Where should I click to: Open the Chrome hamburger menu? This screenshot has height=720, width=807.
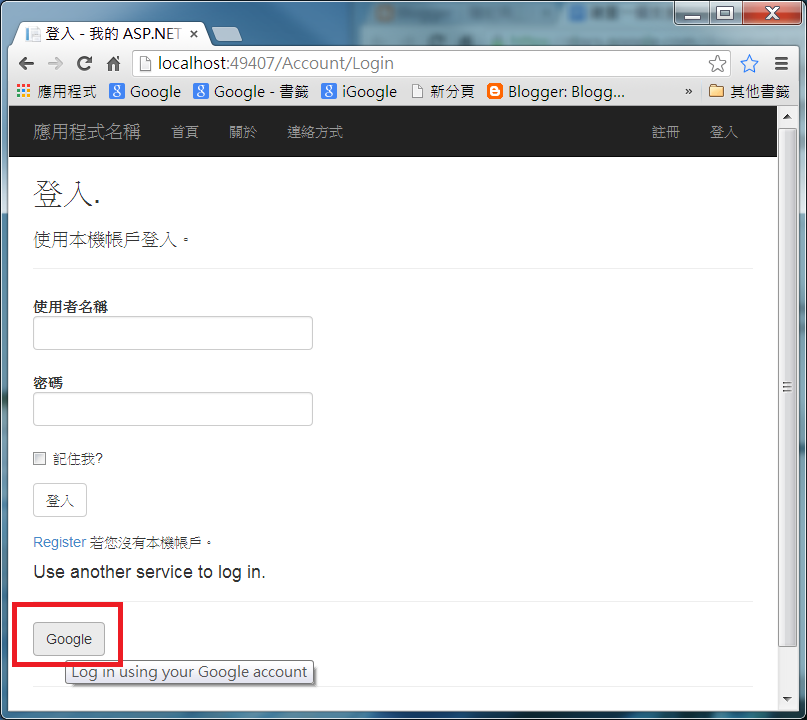(x=781, y=64)
